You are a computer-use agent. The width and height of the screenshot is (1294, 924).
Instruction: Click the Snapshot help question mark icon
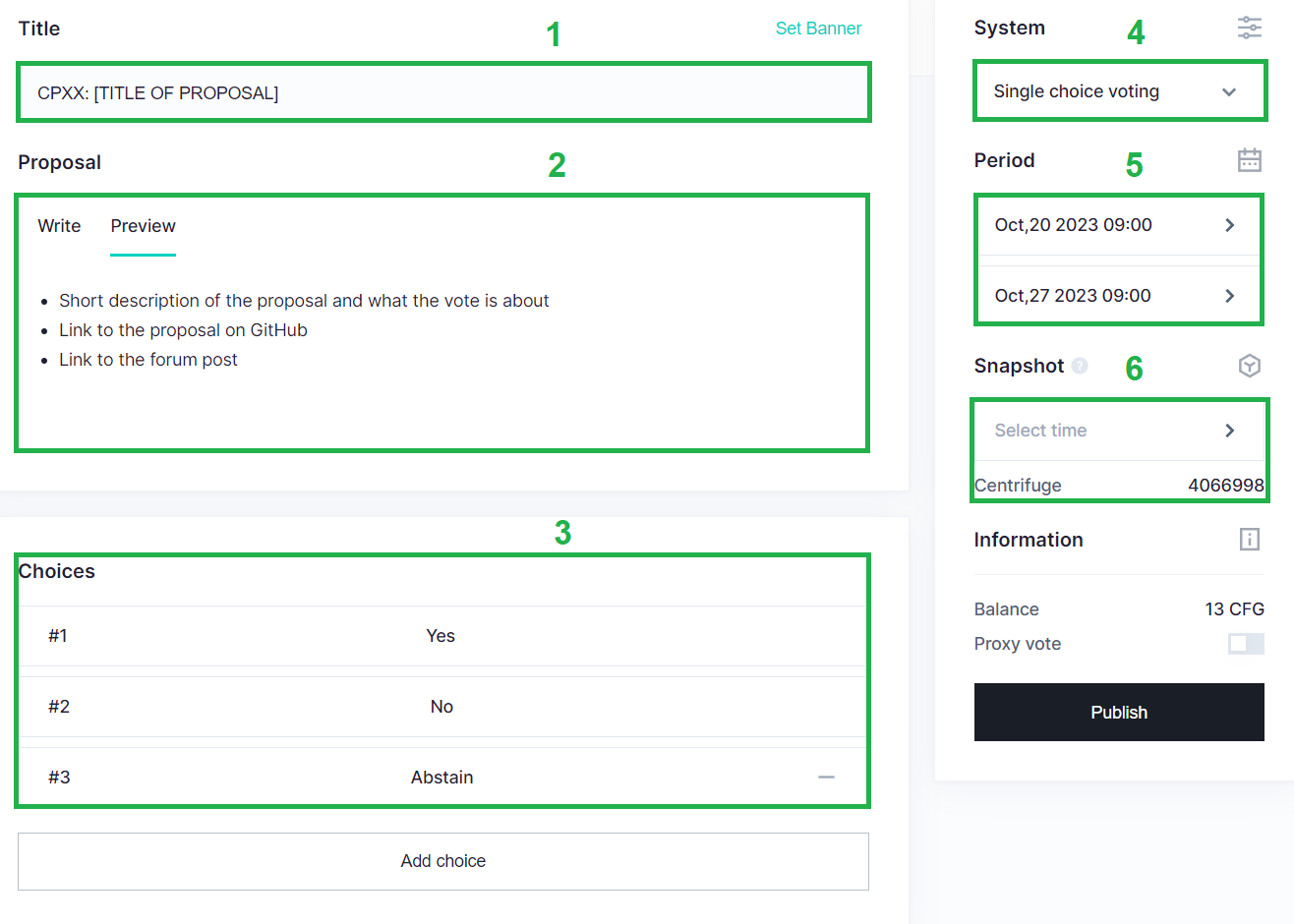1080,366
